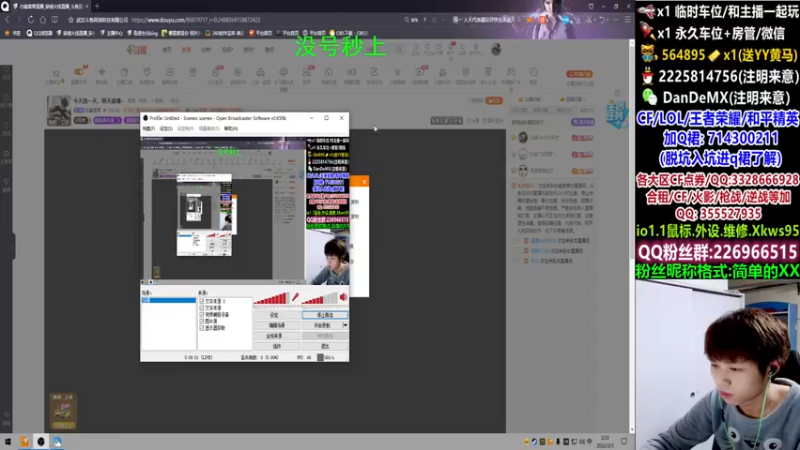Mute the microphone icon in OBS
This screenshot has height=450, width=800.
pyautogui.click(x=295, y=297)
